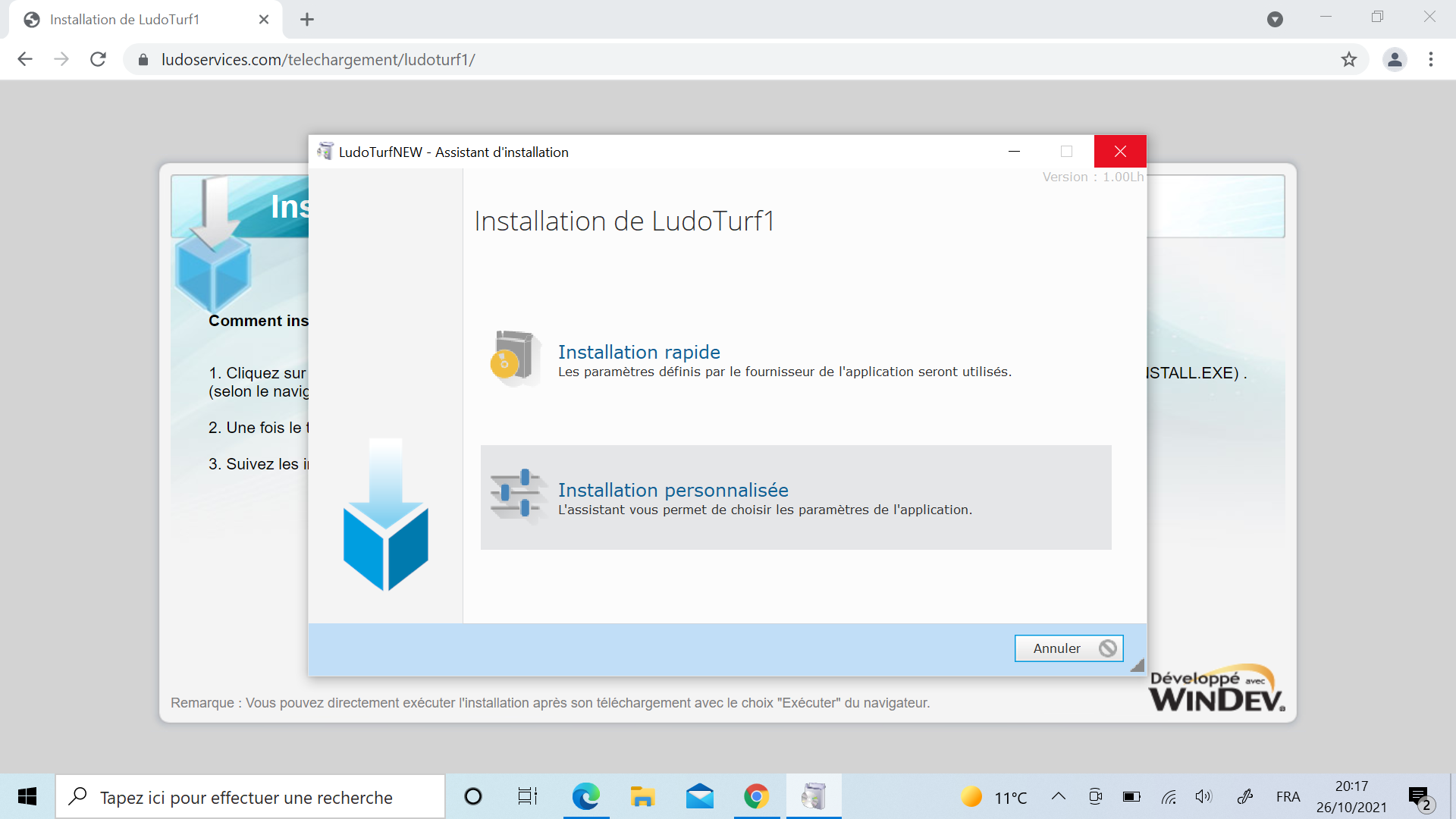Open Meet Now icon in tray

pyautogui.click(x=1095, y=796)
